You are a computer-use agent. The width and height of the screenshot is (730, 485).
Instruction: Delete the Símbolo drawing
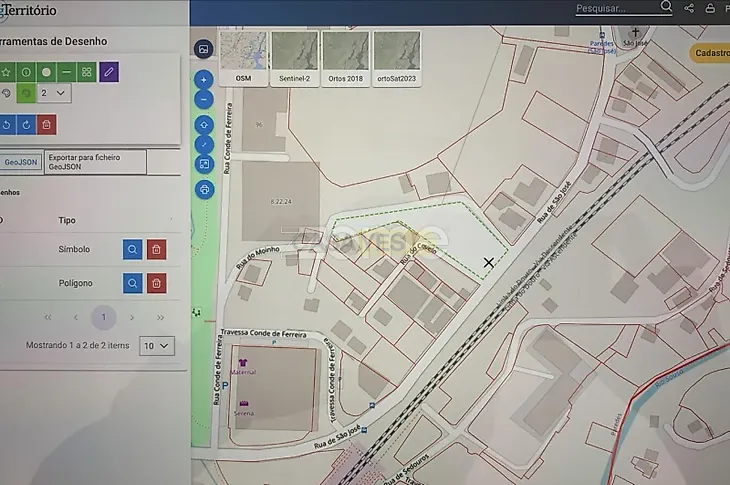(156, 249)
